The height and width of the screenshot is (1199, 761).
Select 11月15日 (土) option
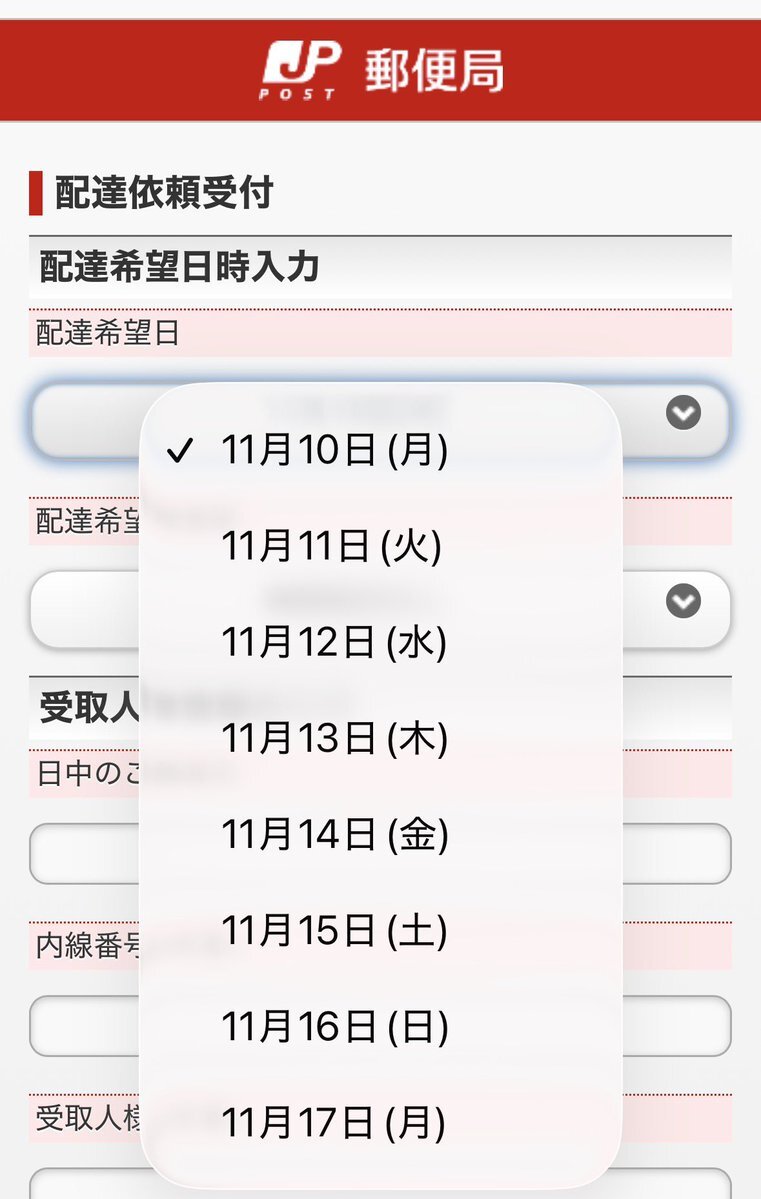(334, 931)
